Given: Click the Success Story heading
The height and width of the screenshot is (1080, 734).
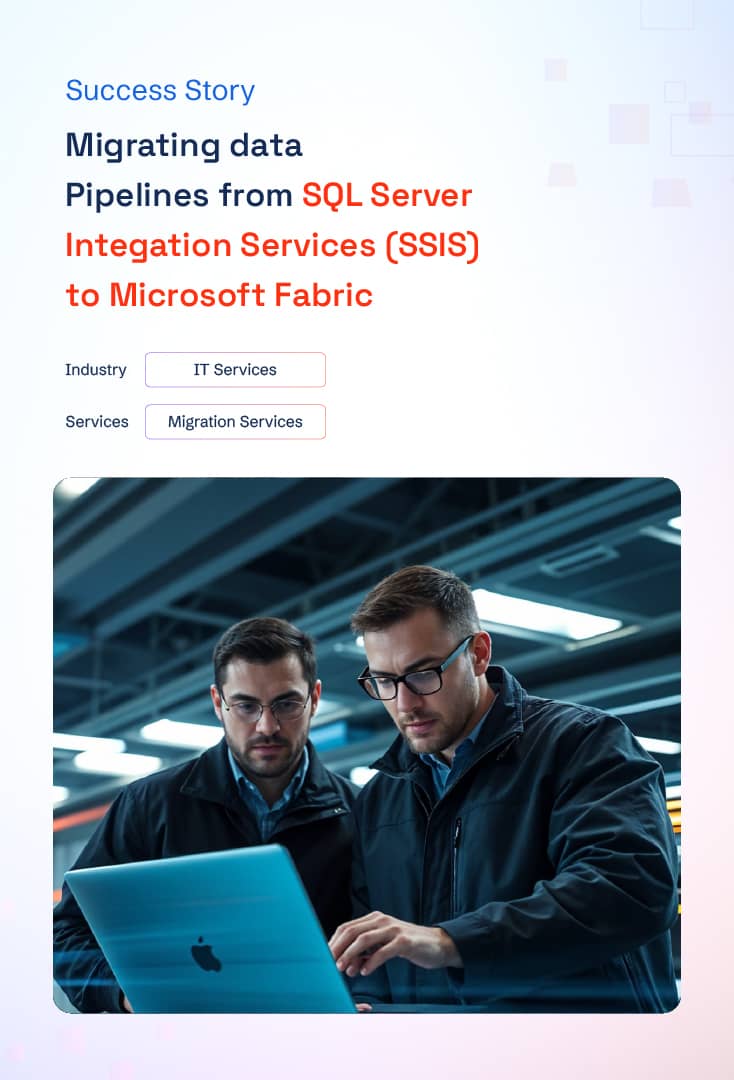Looking at the screenshot, I should pyautogui.click(x=160, y=90).
